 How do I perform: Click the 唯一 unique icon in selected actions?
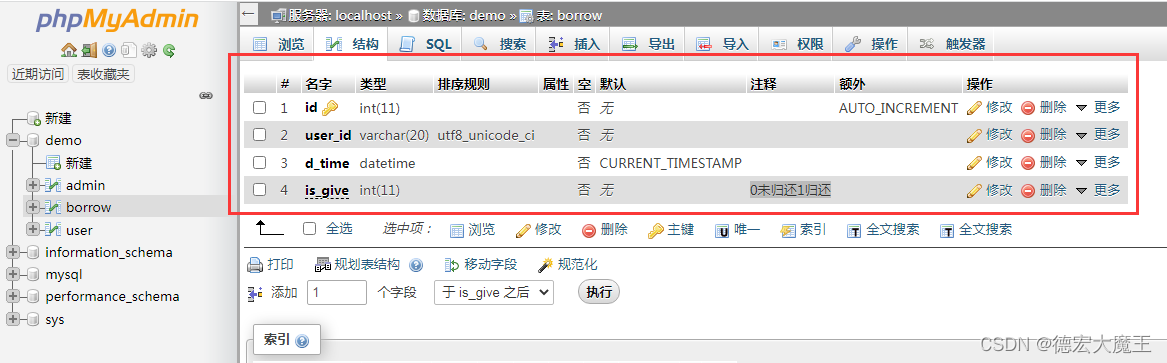click(x=722, y=231)
